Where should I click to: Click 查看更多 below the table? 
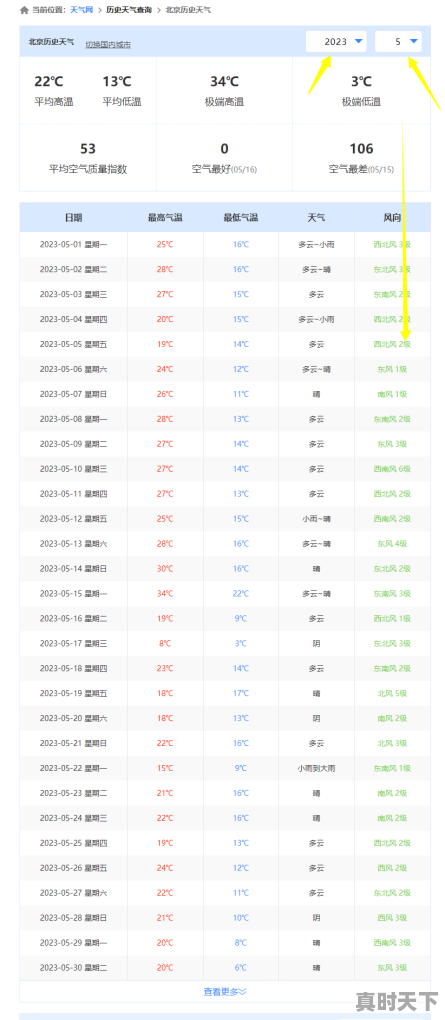click(x=225, y=991)
